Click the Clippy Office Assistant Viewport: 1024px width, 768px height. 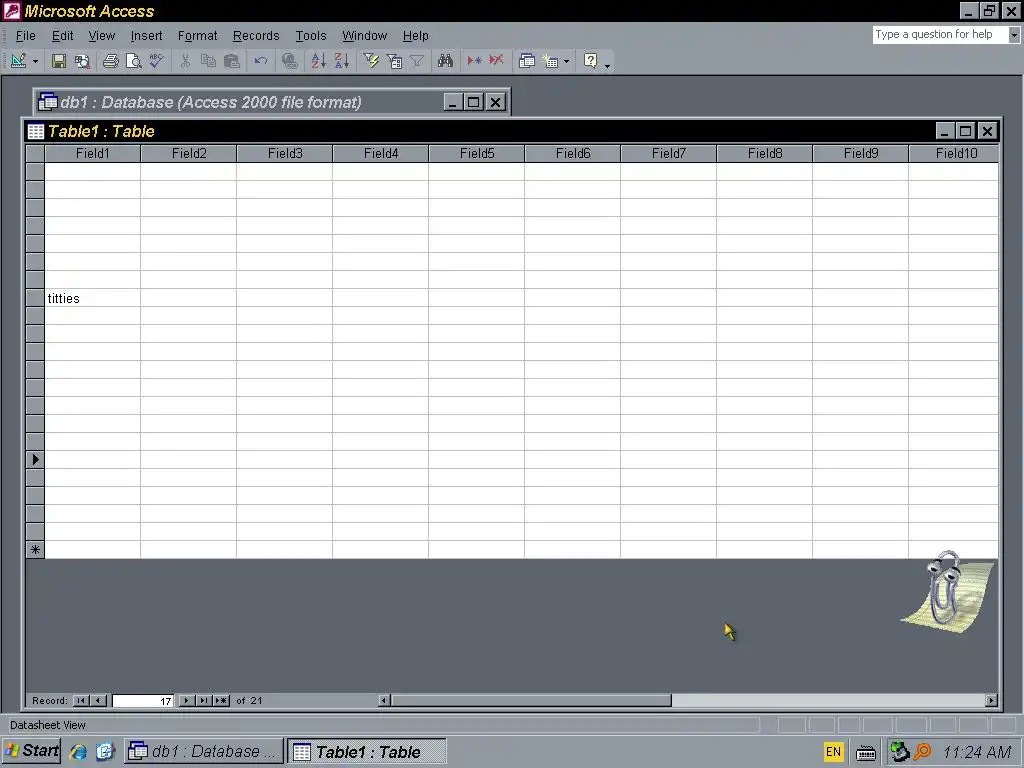point(946,592)
